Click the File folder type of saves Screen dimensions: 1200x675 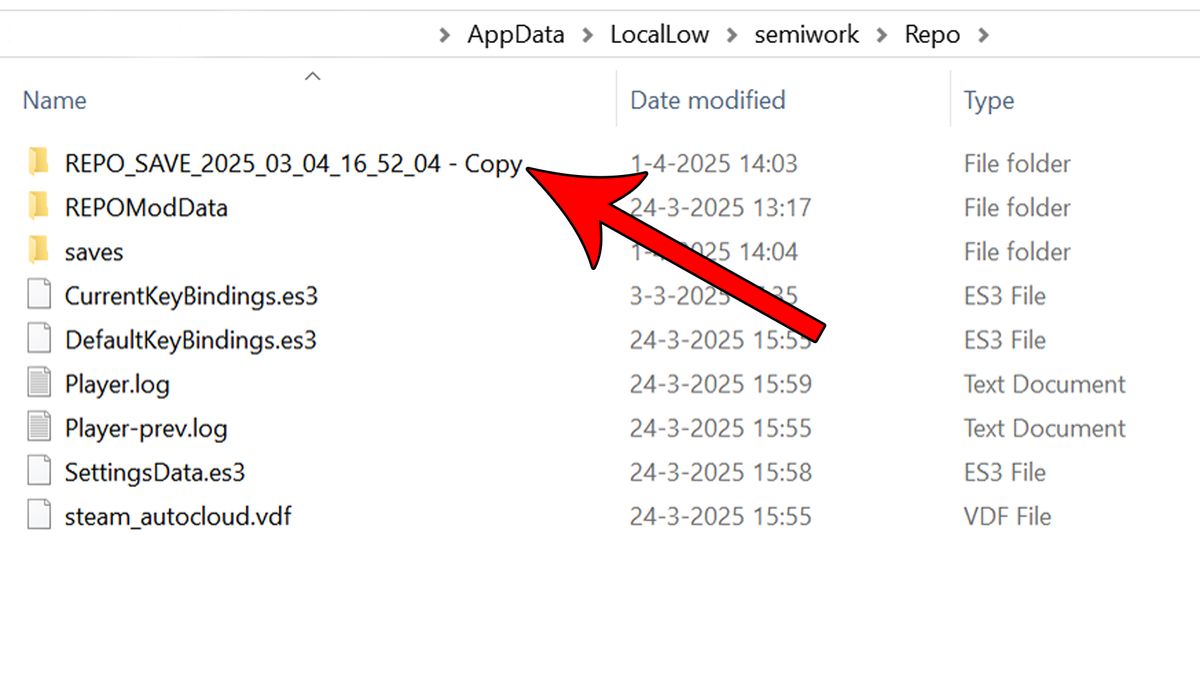coord(1017,251)
